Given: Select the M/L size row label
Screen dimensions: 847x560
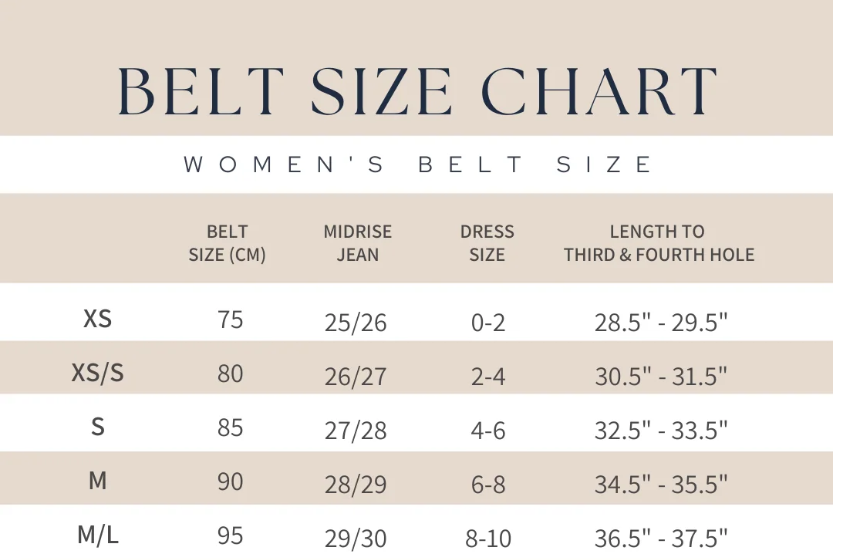Looking at the screenshot, I should point(97,535).
